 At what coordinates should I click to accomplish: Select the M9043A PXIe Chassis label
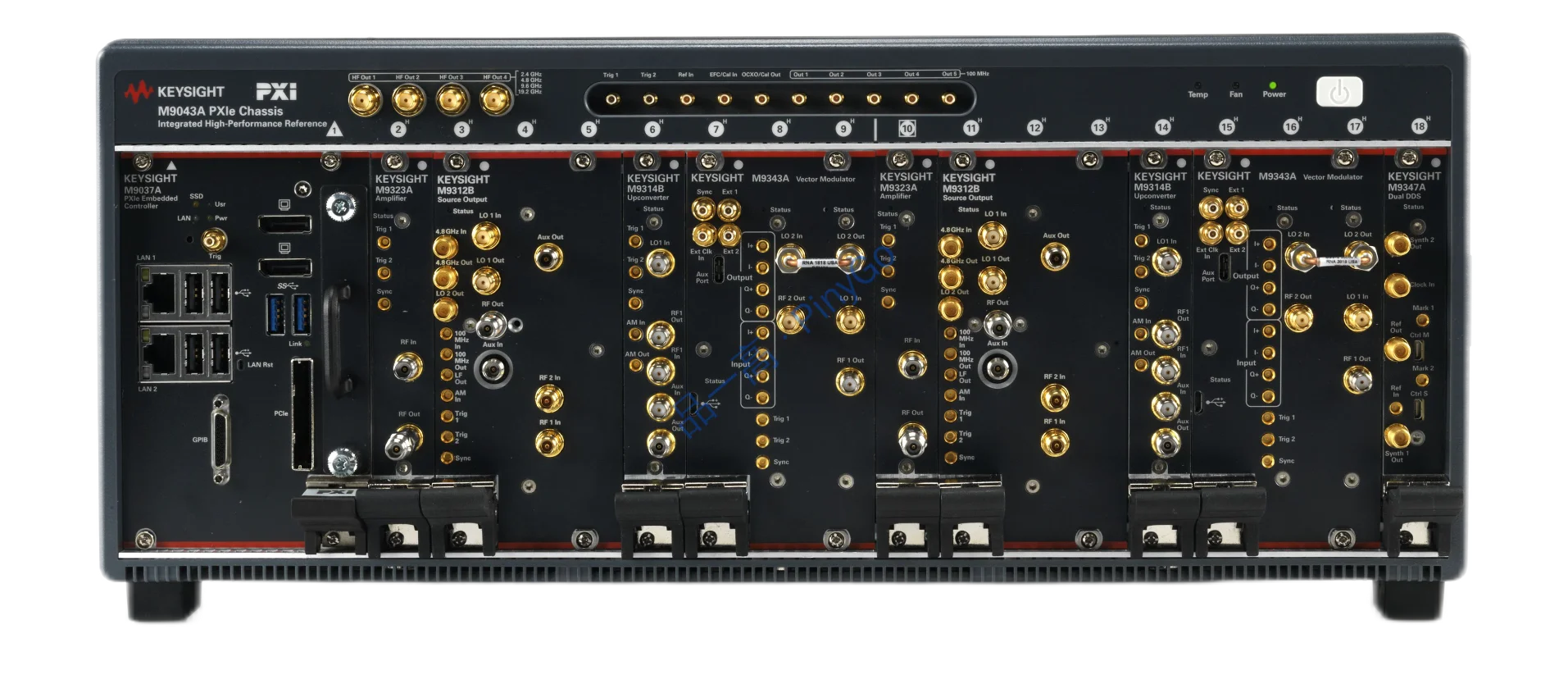(x=220, y=111)
